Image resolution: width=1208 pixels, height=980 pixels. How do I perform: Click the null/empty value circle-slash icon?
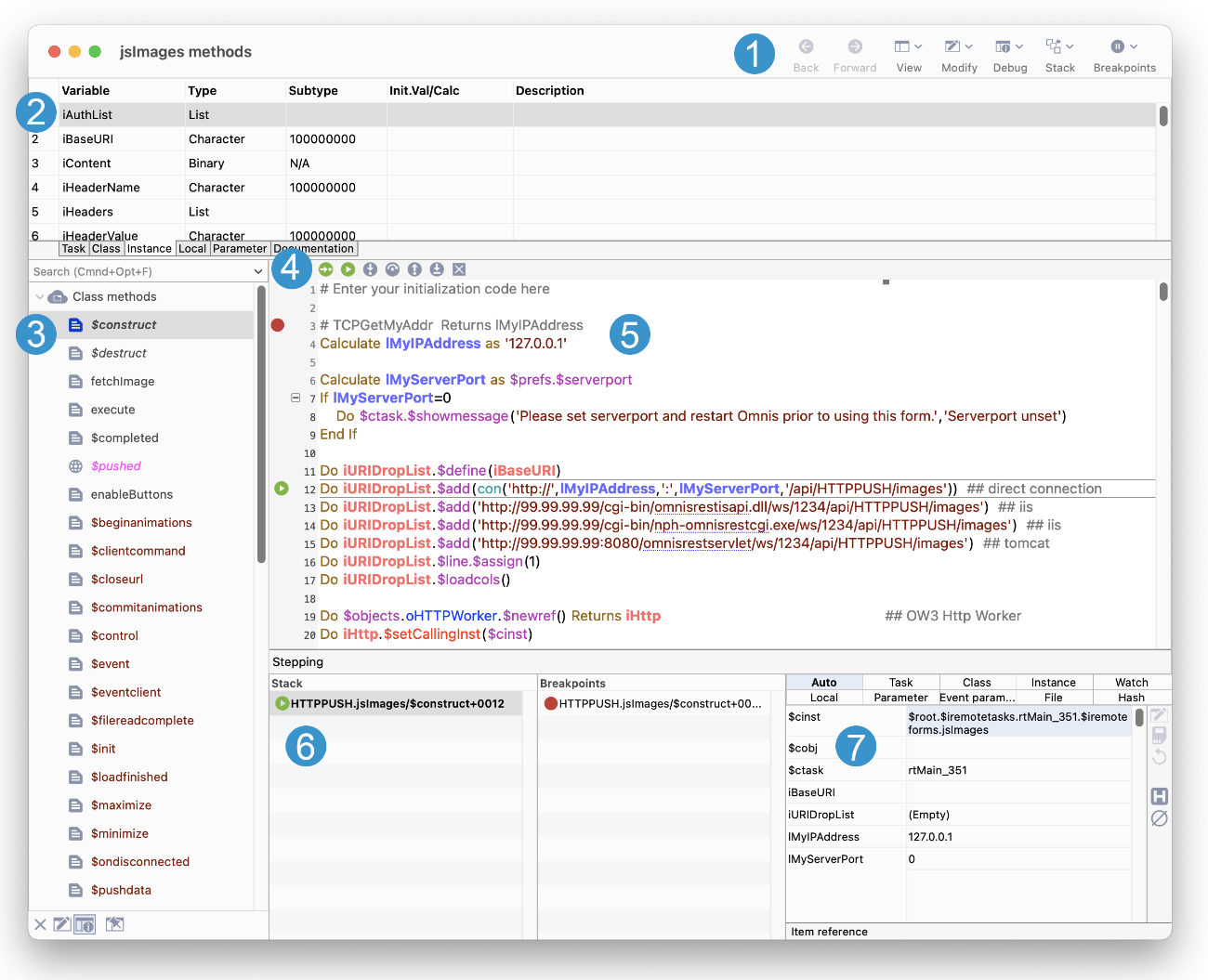pyautogui.click(x=1159, y=818)
